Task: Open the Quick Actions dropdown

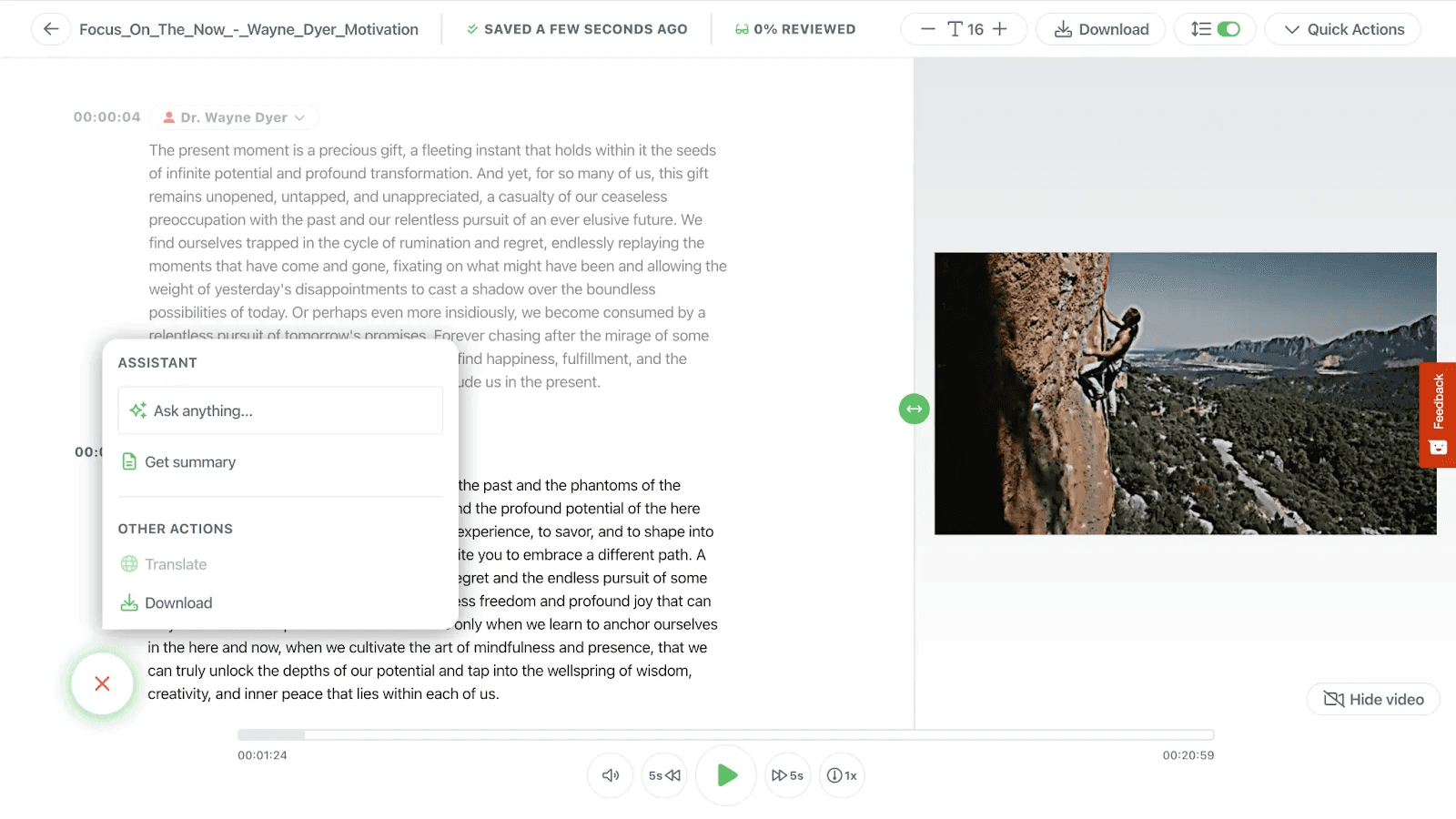Action: 1343,29
